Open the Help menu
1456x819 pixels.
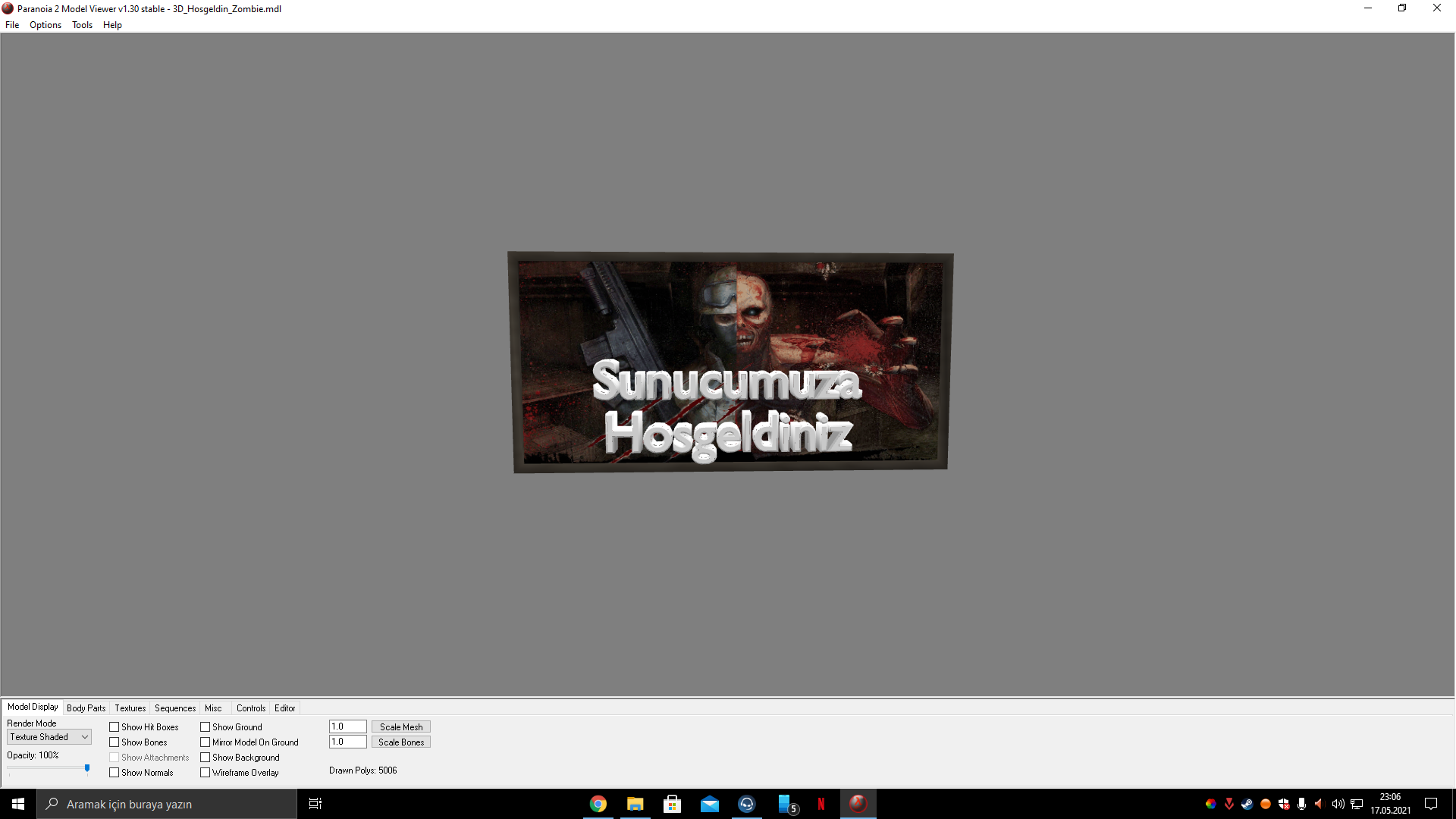[x=112, y=25]
